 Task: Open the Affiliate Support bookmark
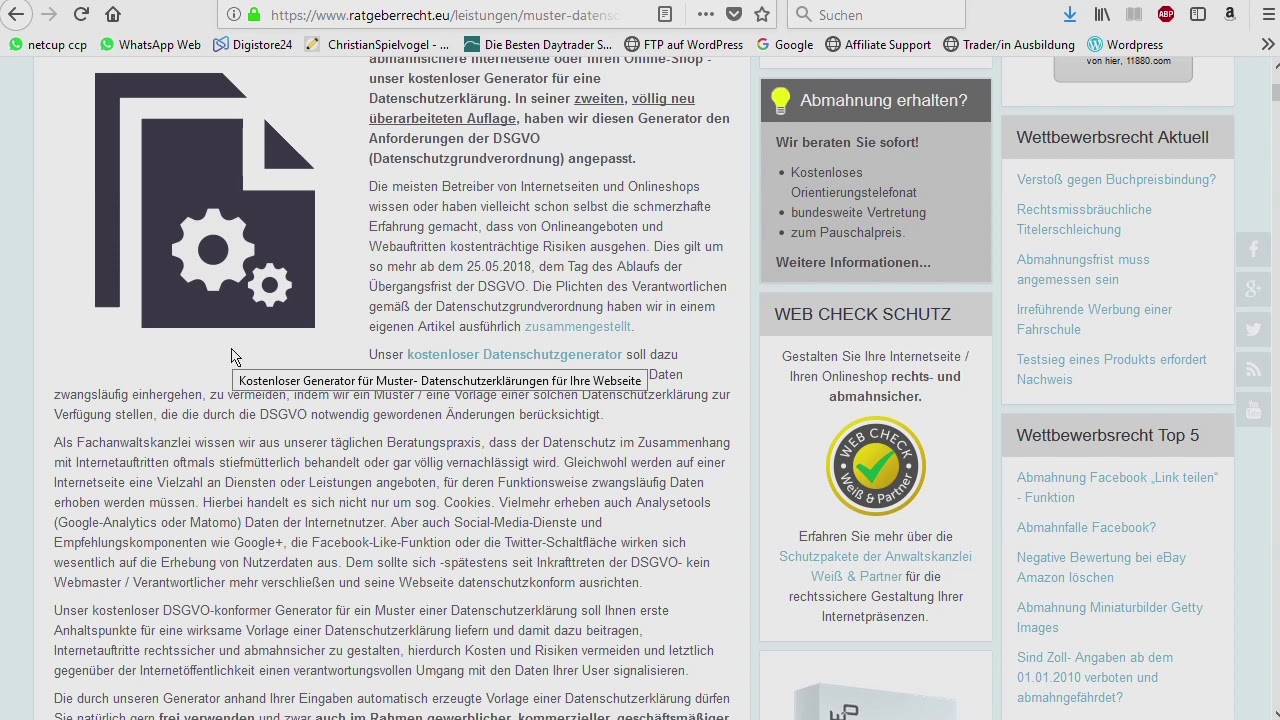[878, 45]
